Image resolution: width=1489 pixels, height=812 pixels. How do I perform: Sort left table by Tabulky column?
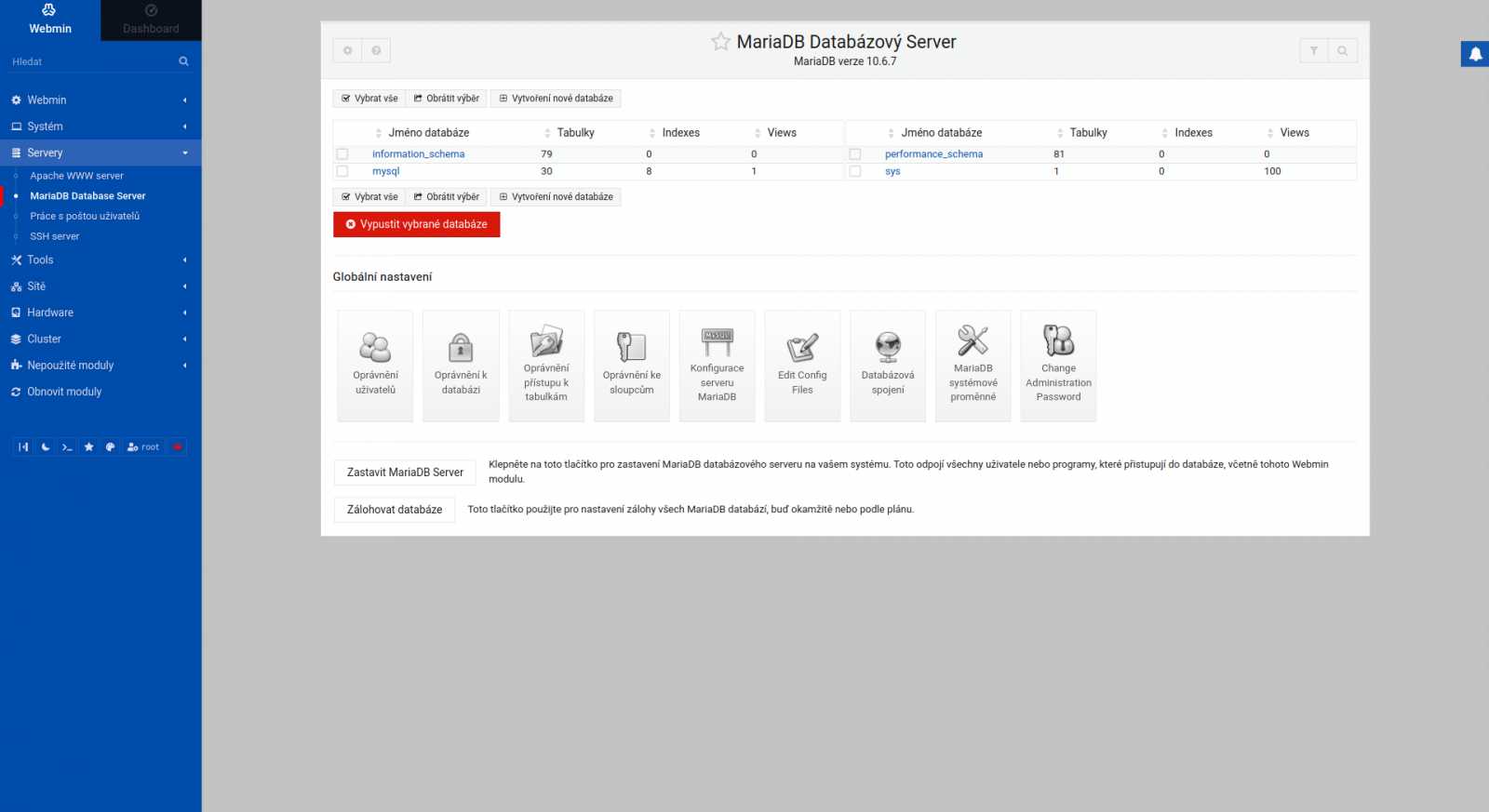click(x=575, y=133)
